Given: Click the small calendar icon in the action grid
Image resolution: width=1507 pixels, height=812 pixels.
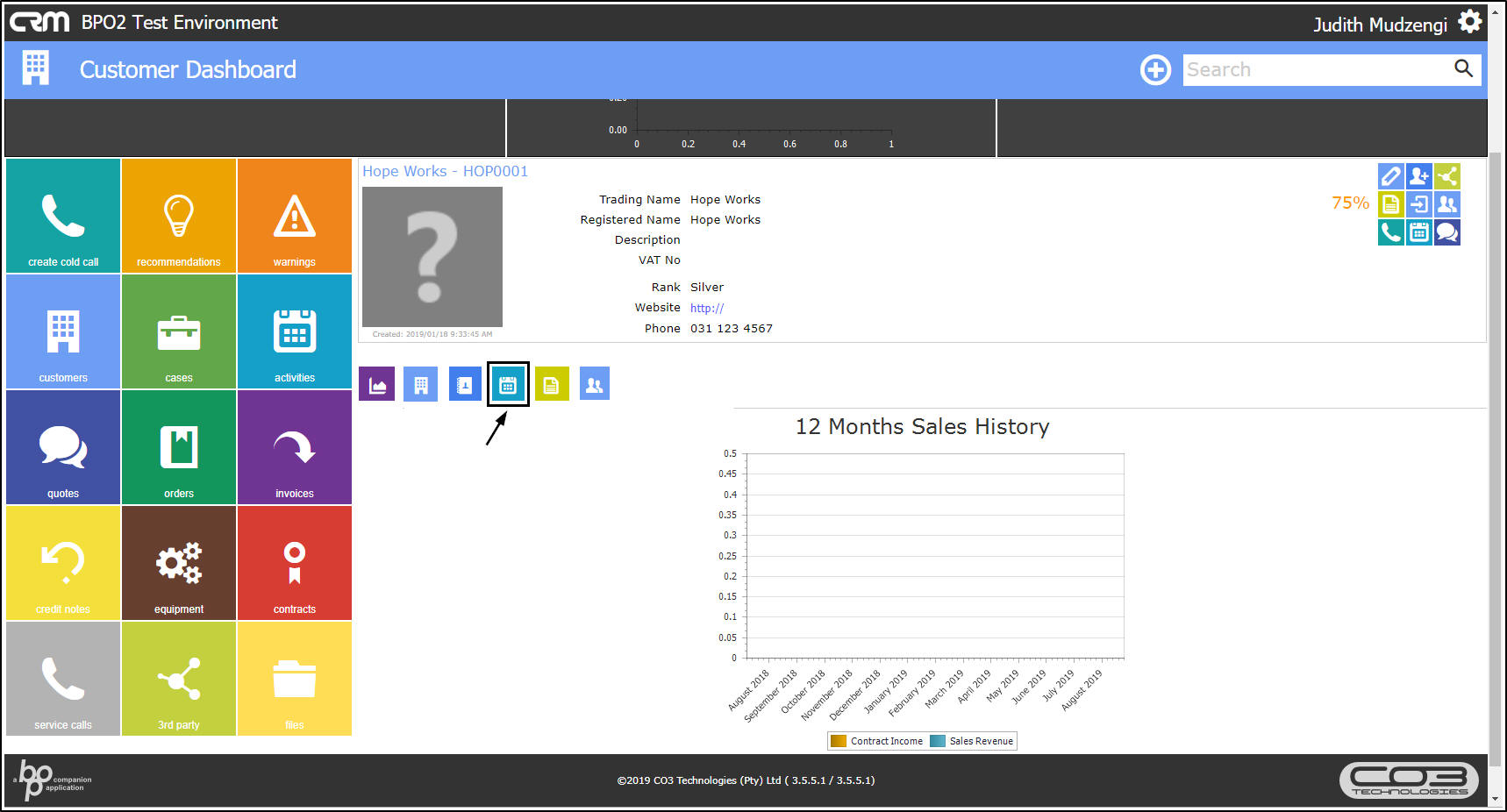Looking at the screenshot, I should (1419, 232).
